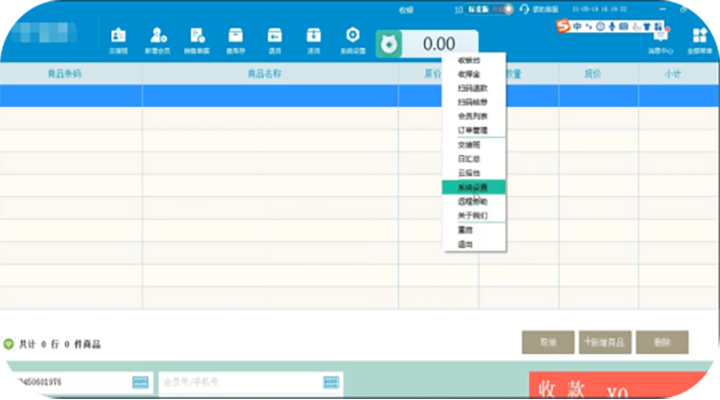Viewport: 720px width, 400px height.
Task: Toggle the 标准版 upgrade switch
Action: tap(489, 9)
